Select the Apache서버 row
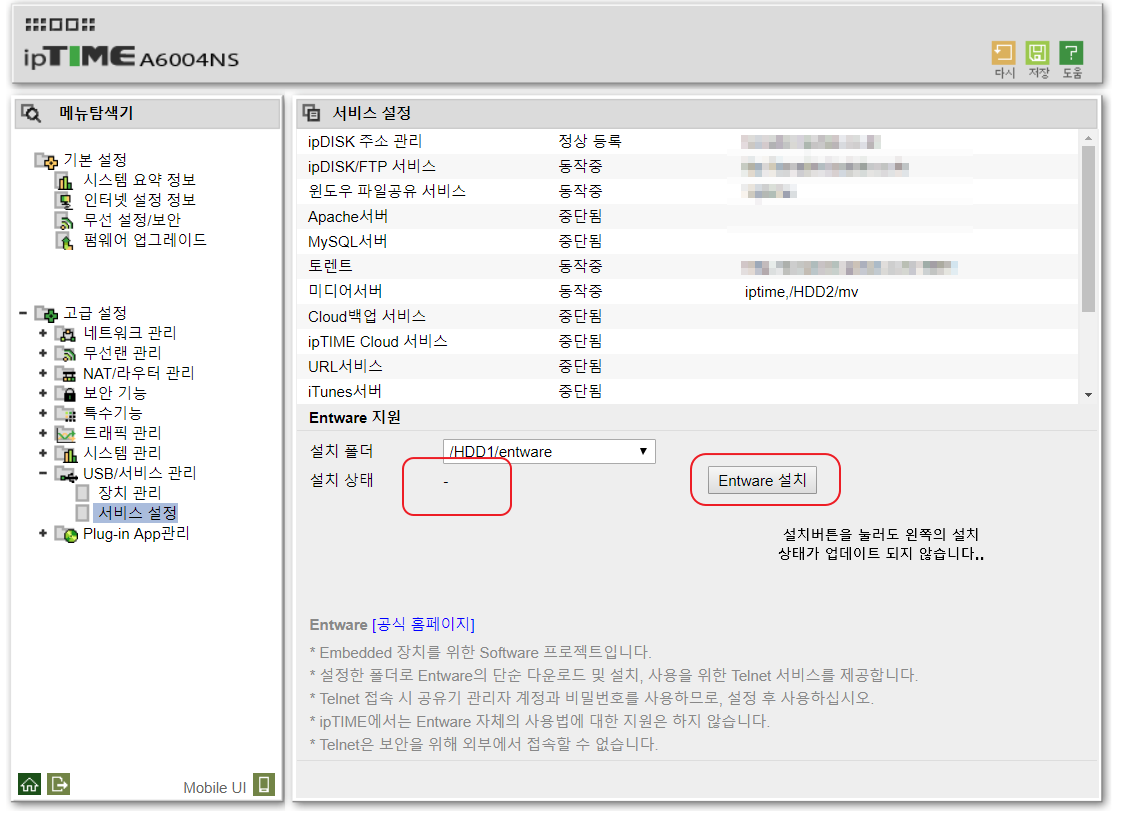Image resolution: width=1121 pixels, height=814 pixels. (687, 217)
